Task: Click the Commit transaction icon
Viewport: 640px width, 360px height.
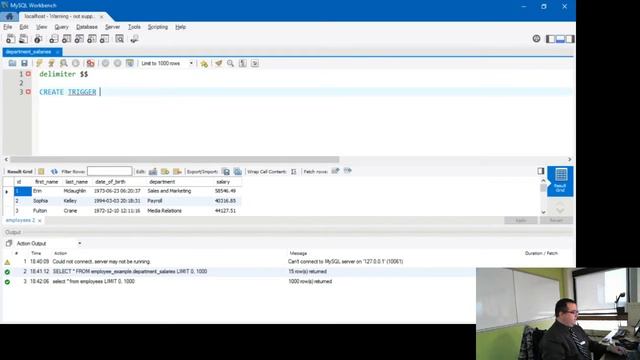Action: tap(105, 63)
